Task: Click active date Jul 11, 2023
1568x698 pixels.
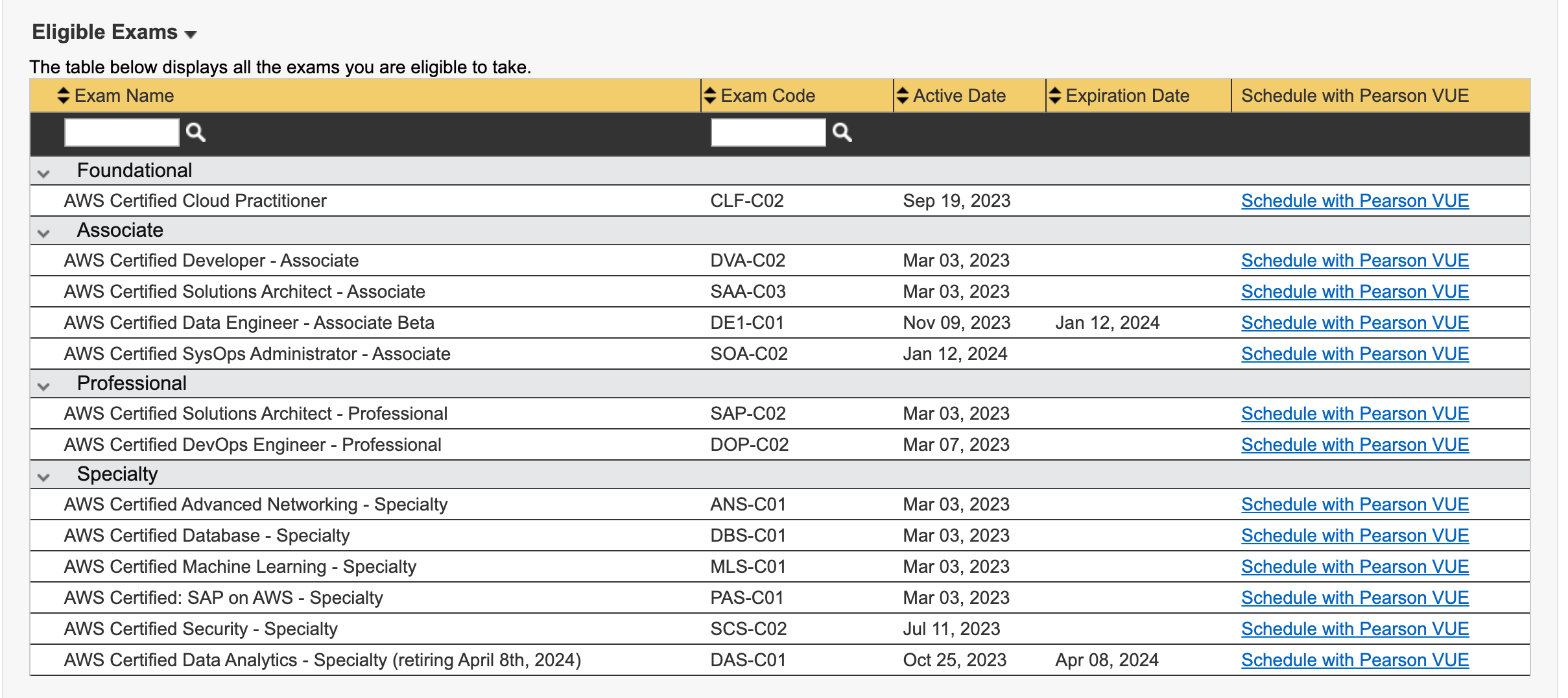Action: click(951, 629)
